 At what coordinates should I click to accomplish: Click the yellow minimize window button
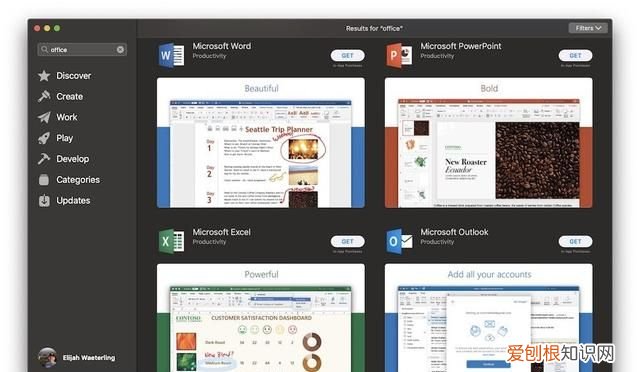click(x=47, y=28)
